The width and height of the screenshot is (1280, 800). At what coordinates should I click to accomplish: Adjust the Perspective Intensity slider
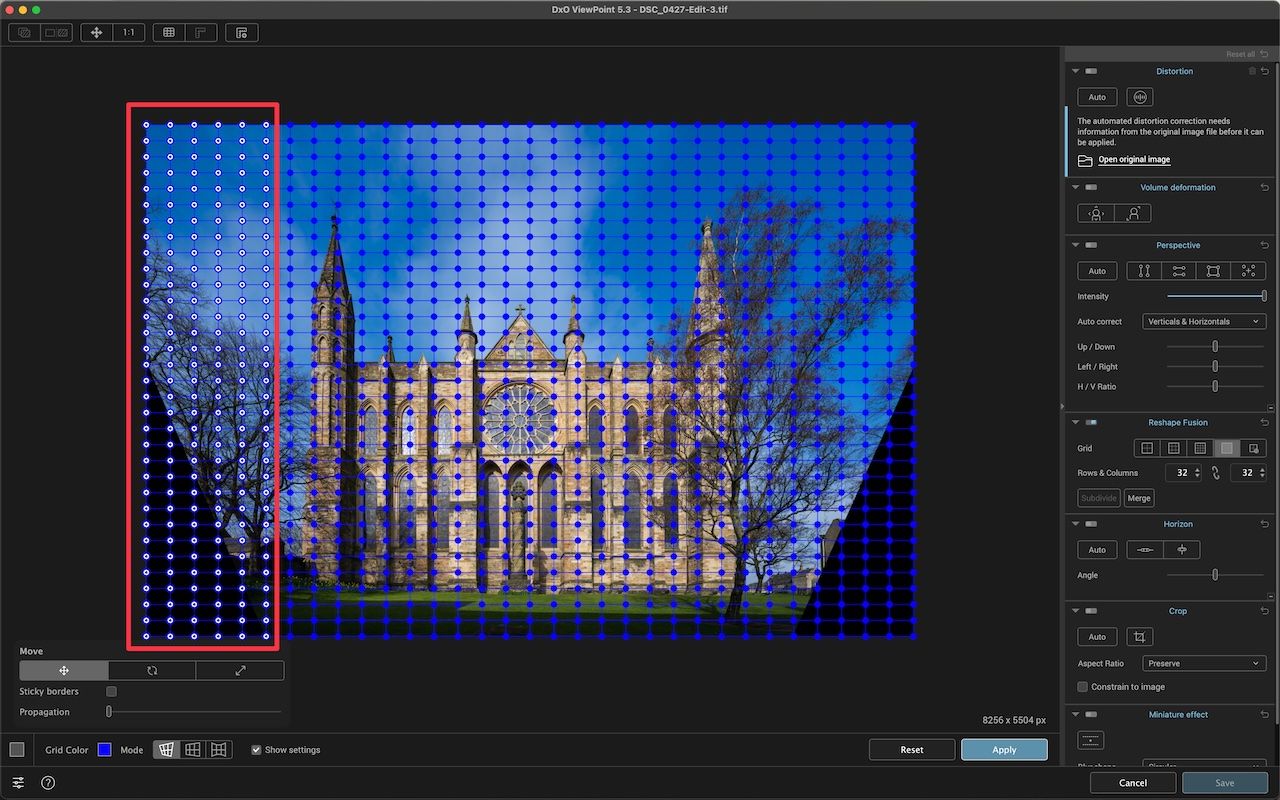(1215, 296)
